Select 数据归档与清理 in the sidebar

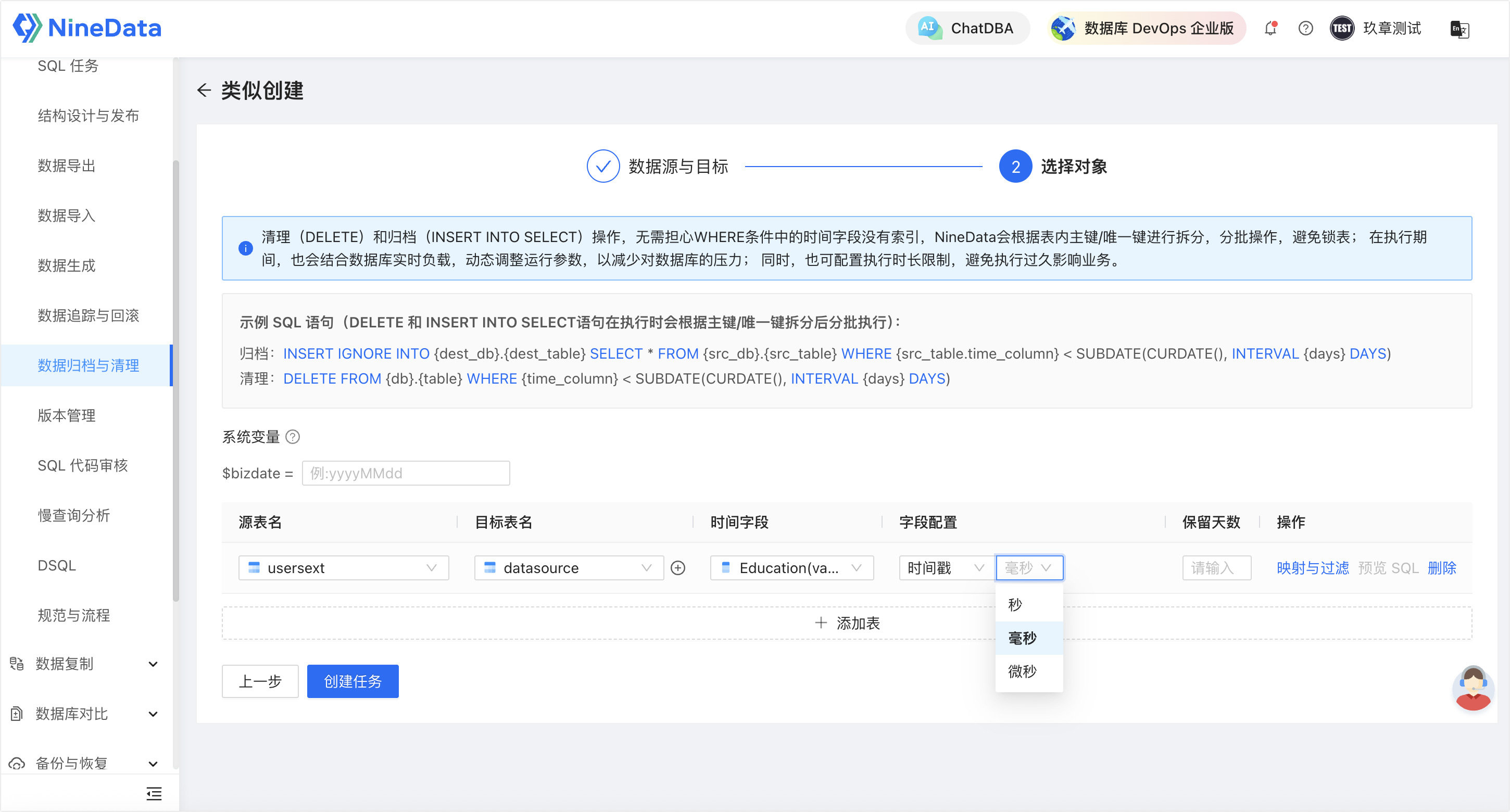tap(88, 365)
